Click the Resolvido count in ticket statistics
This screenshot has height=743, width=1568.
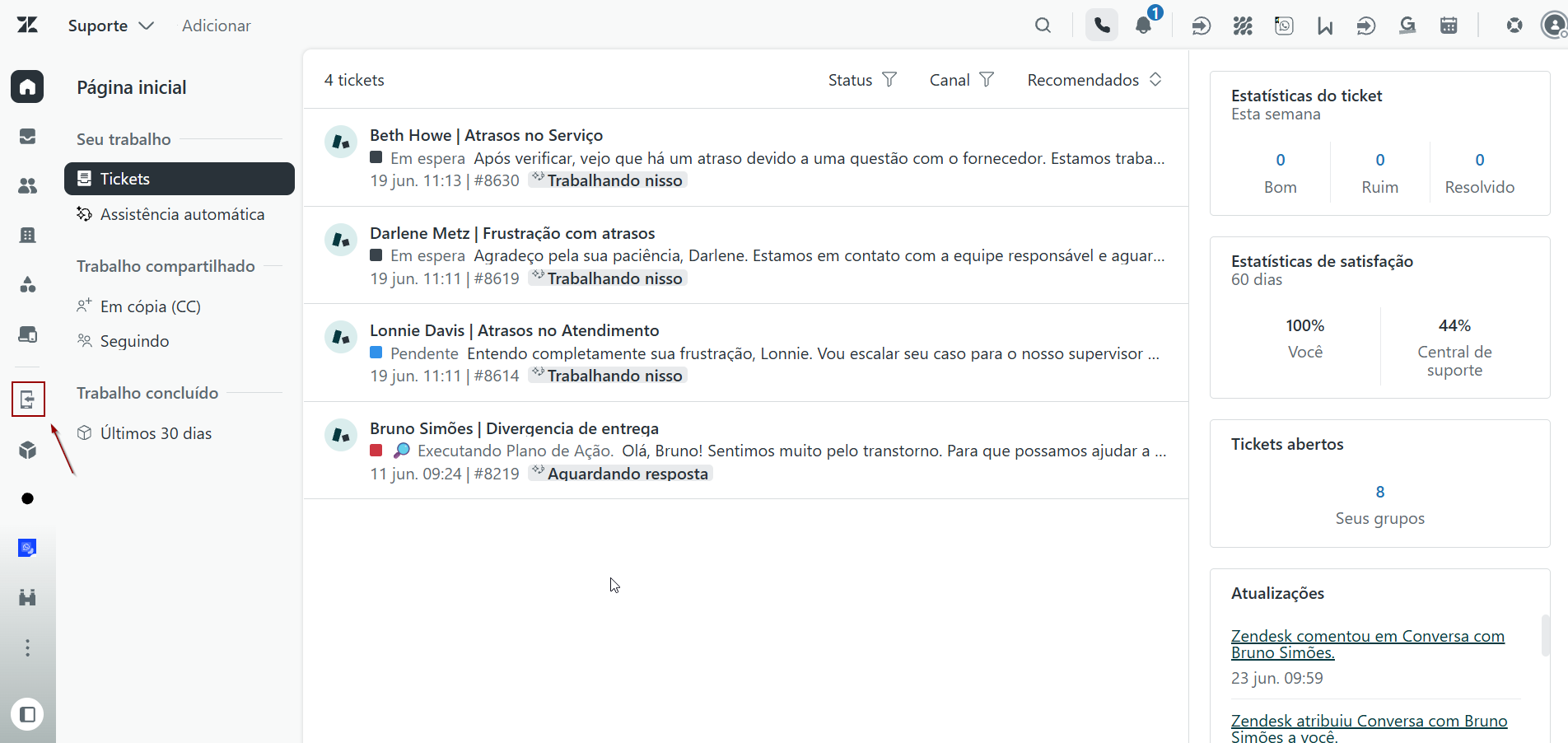coord(1480,160)
